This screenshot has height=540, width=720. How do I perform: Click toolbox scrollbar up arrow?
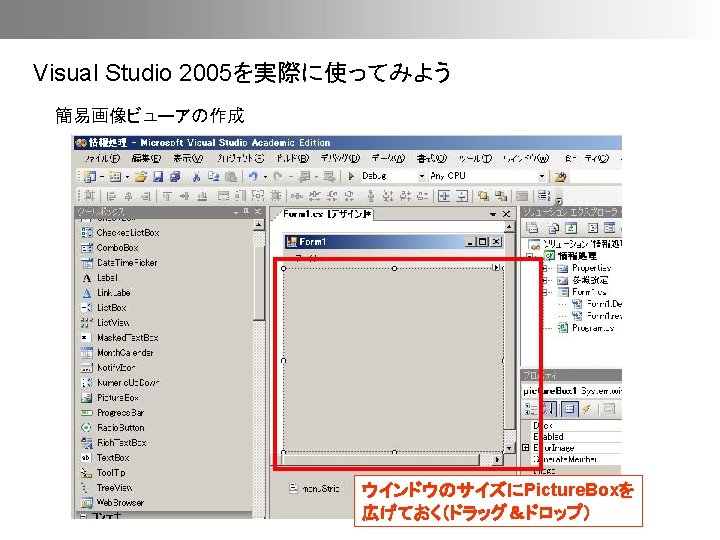259,225
